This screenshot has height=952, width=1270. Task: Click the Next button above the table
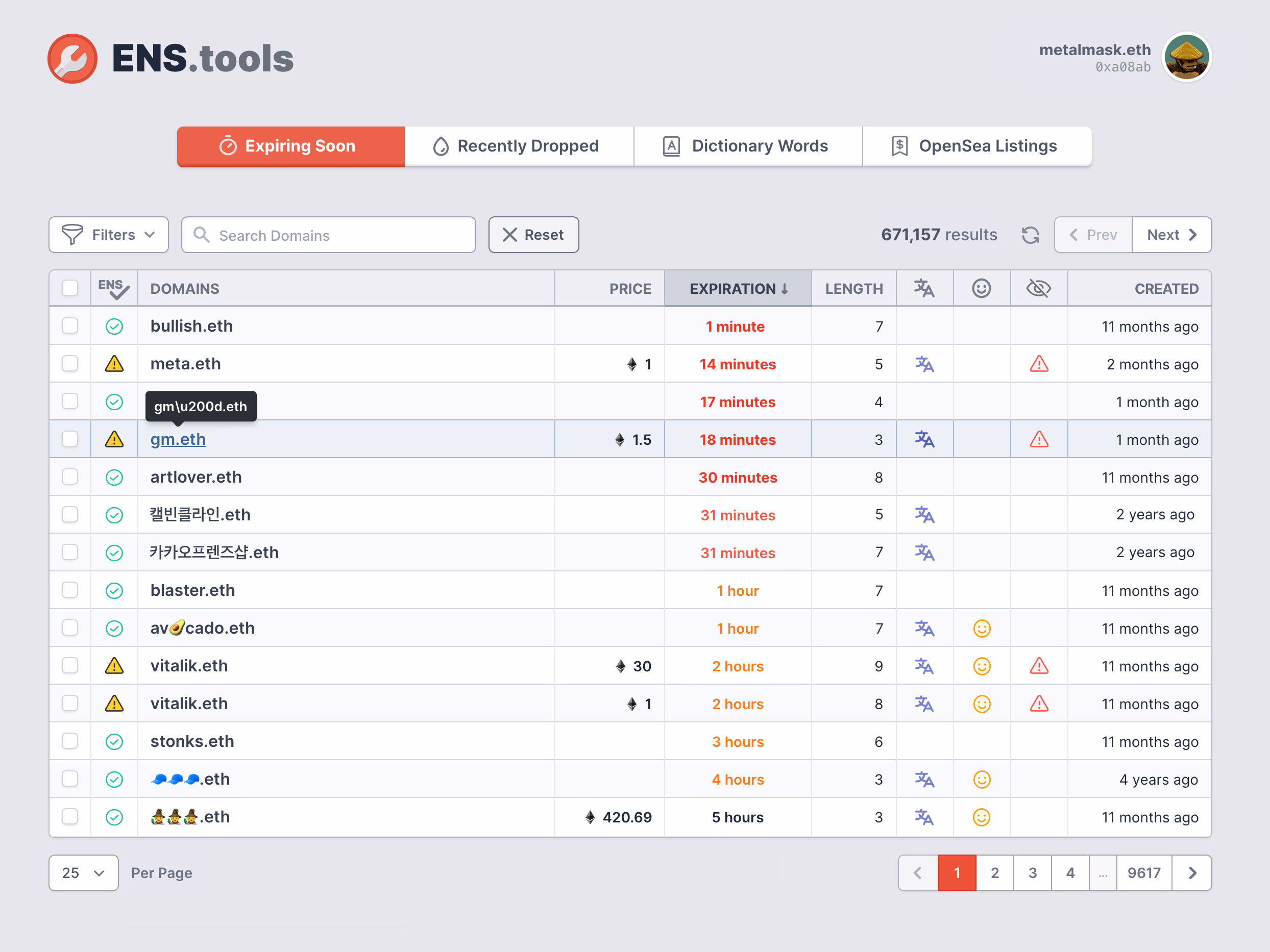(1171, 235)
